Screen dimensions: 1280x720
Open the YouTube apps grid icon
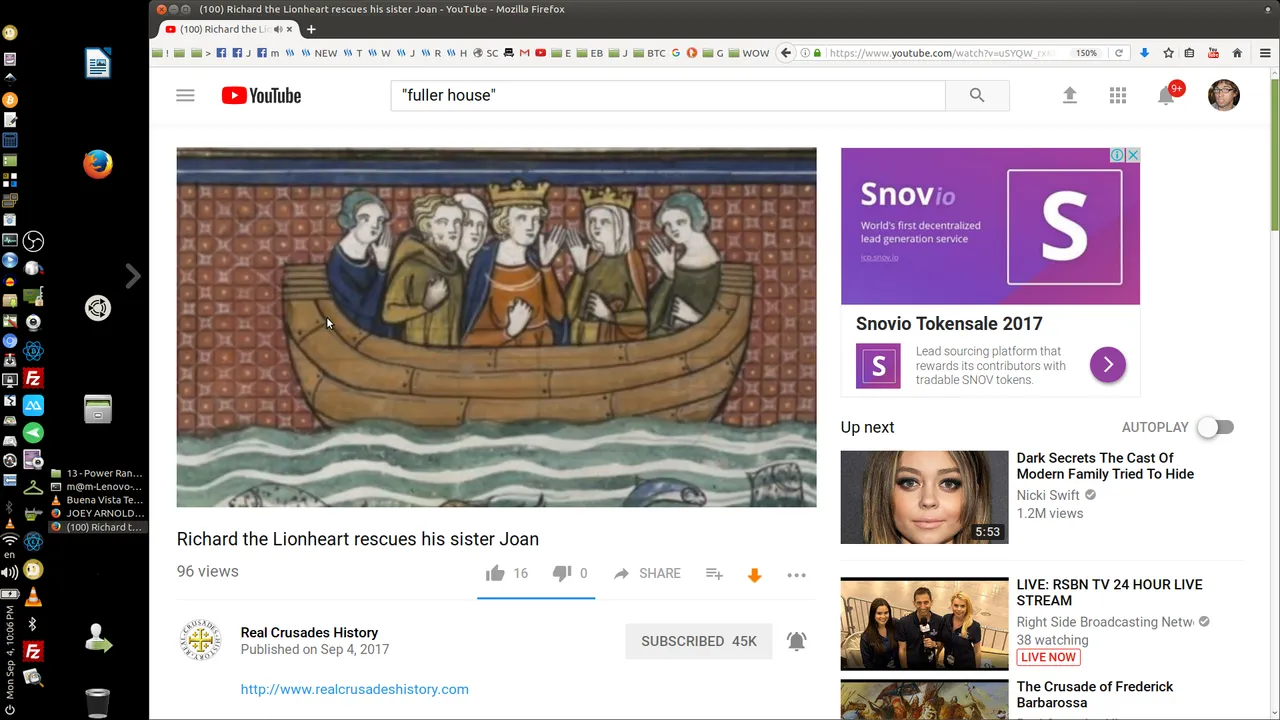point(1118,96)
